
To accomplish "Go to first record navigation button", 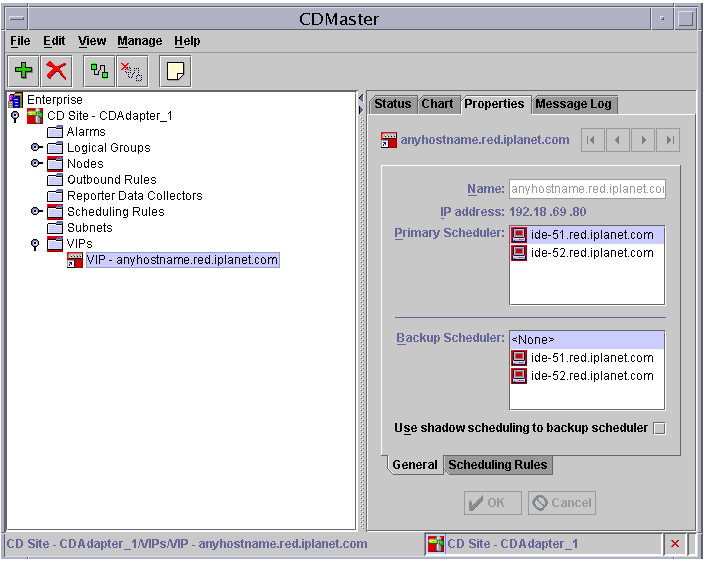I will pos(592,140).
